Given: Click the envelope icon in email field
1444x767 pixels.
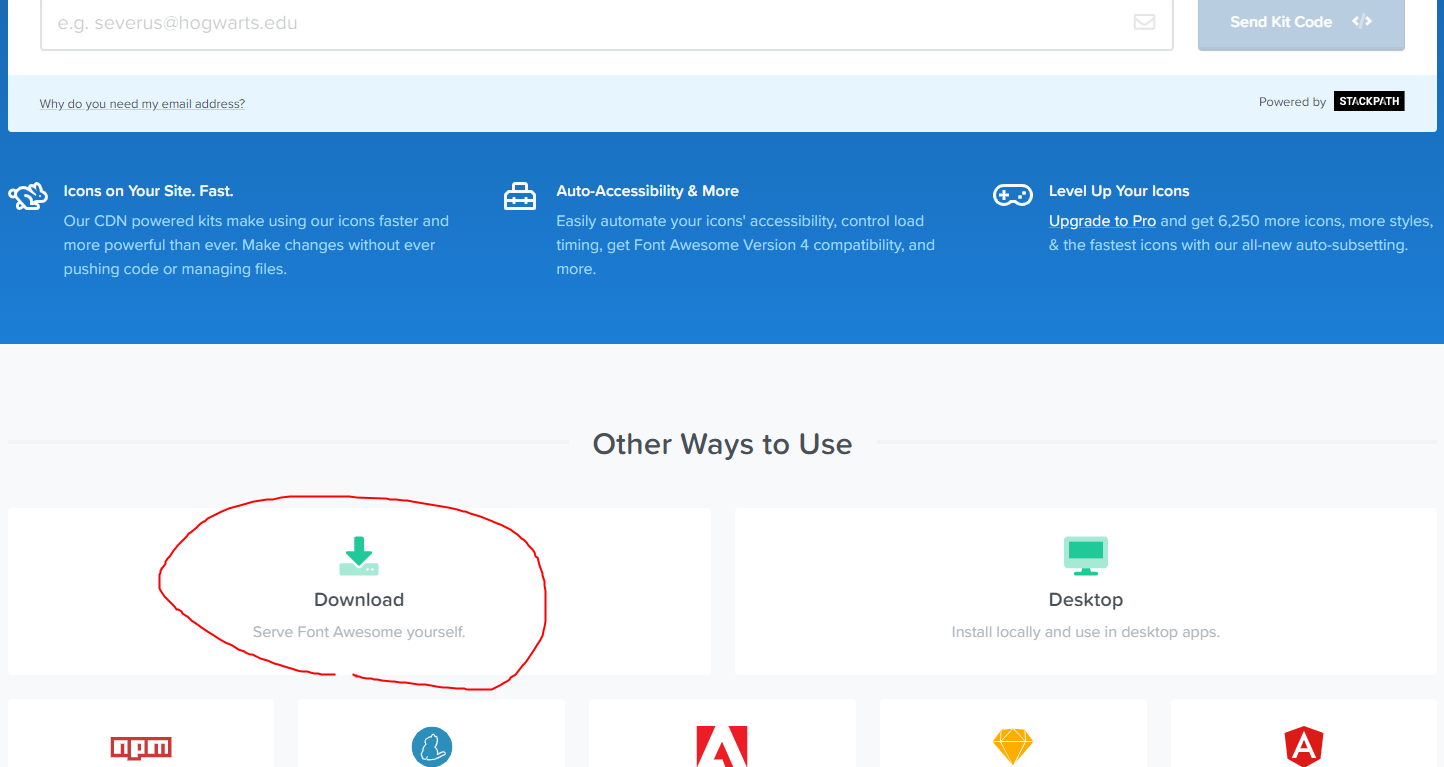Looking at the screenshot, I should point(1144,22).
